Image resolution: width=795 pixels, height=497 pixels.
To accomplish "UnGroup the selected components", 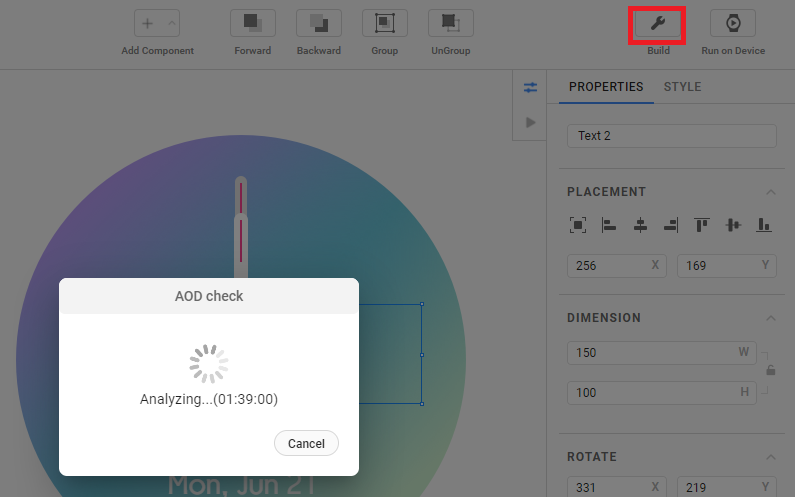I will [450, 23].
